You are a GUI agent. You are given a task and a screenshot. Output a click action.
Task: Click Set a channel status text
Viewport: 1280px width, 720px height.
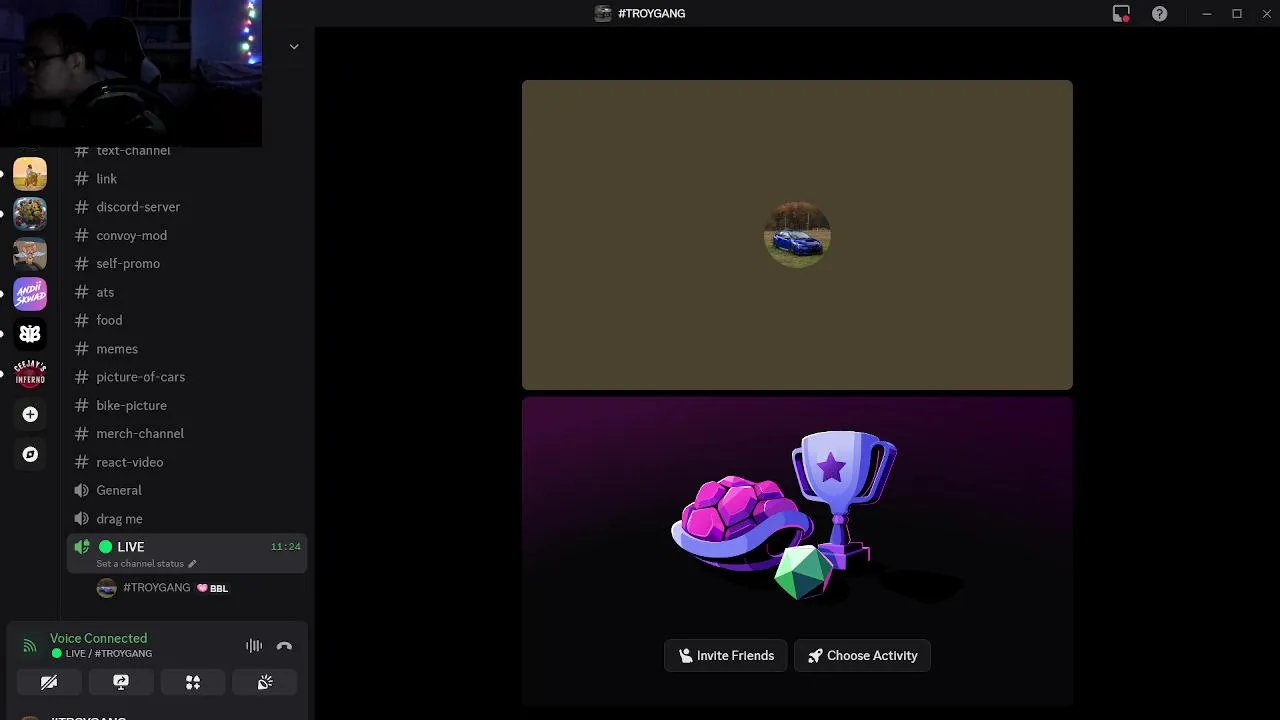(x=140, y=564)
